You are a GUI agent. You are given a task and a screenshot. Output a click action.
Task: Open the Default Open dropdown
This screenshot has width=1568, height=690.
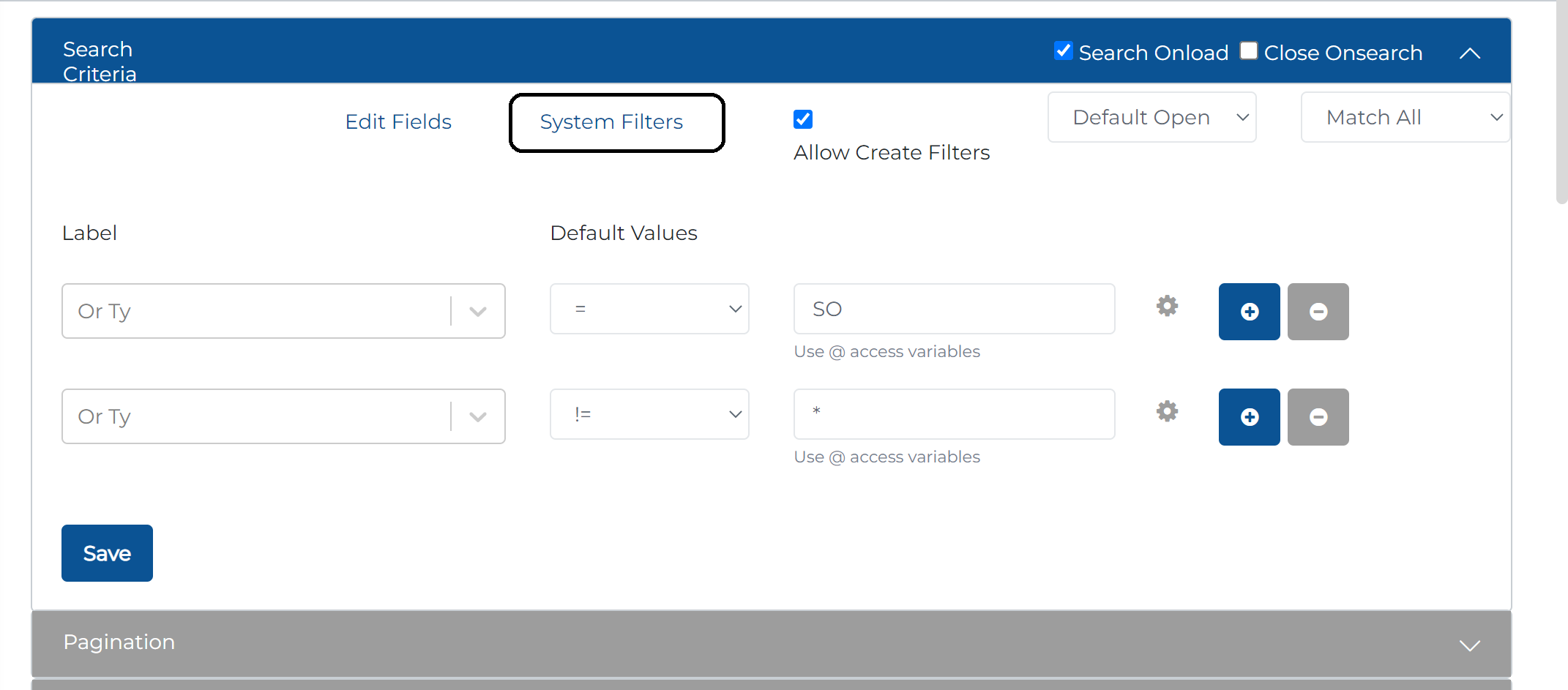1151,117
